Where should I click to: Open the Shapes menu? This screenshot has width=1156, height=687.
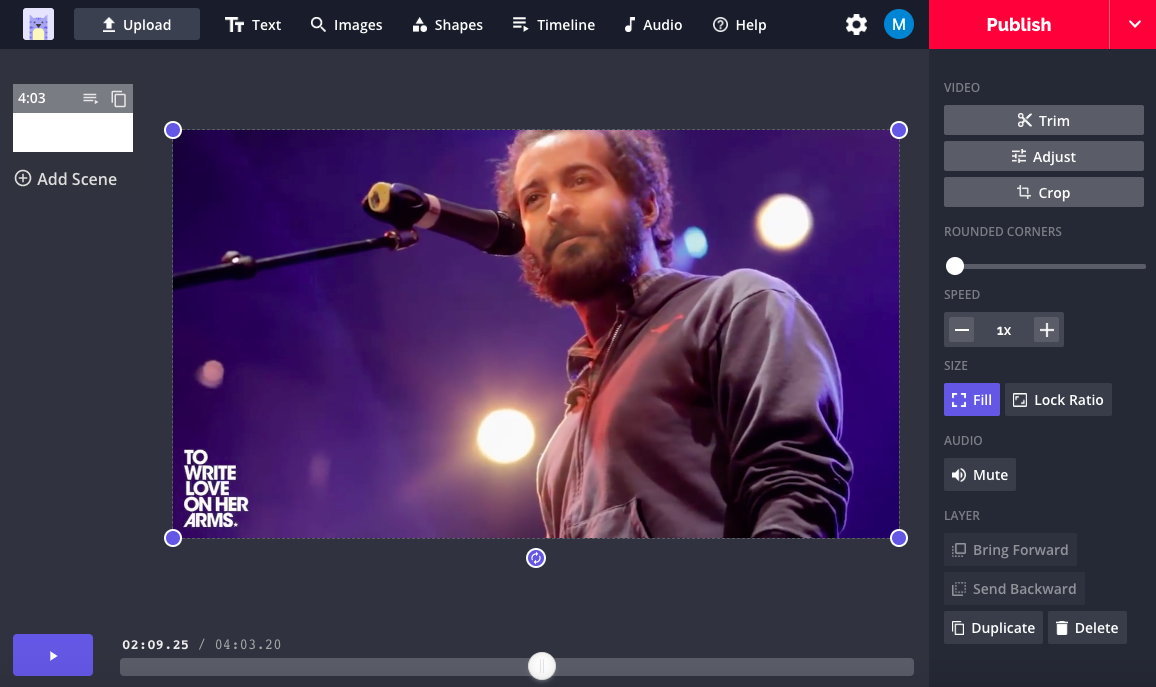(x=447, y=25)
